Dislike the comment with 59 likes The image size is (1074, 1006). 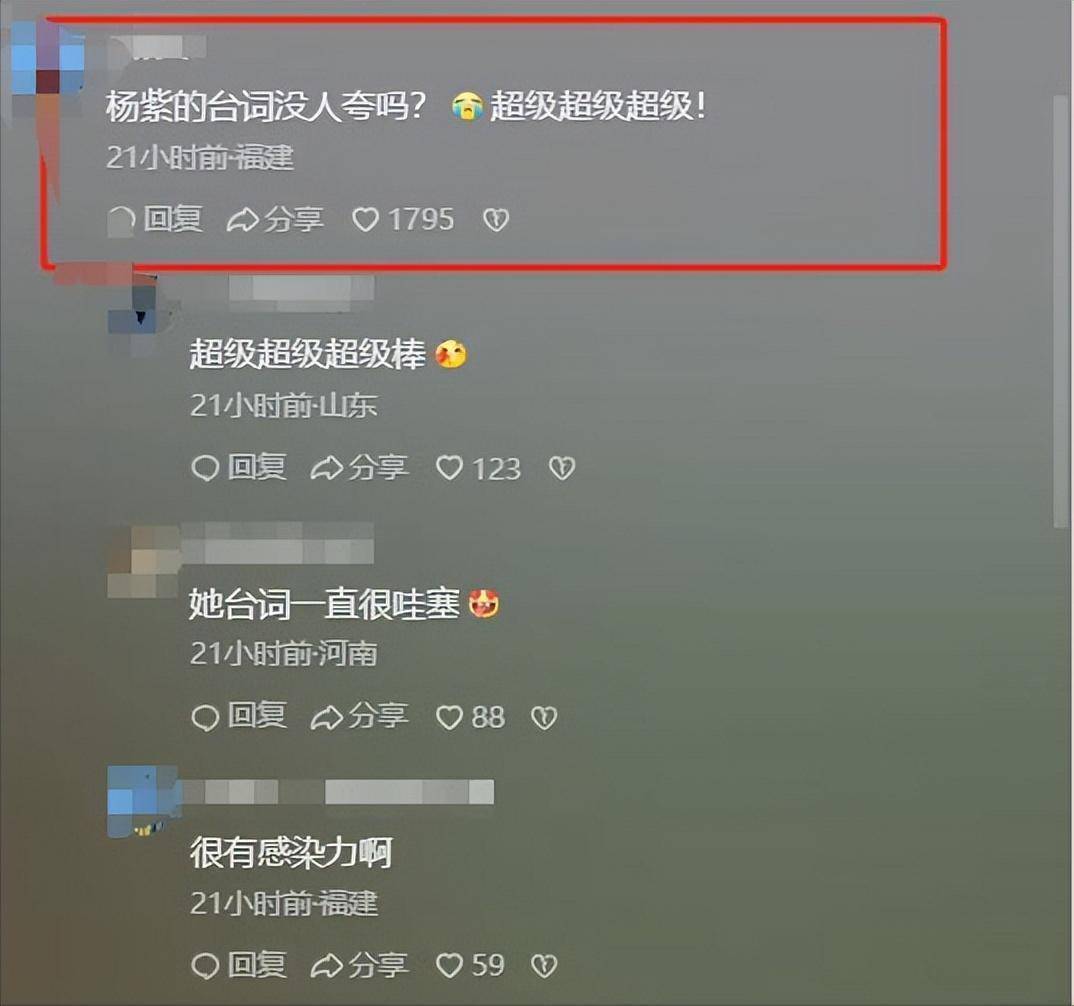pos(545,966)
